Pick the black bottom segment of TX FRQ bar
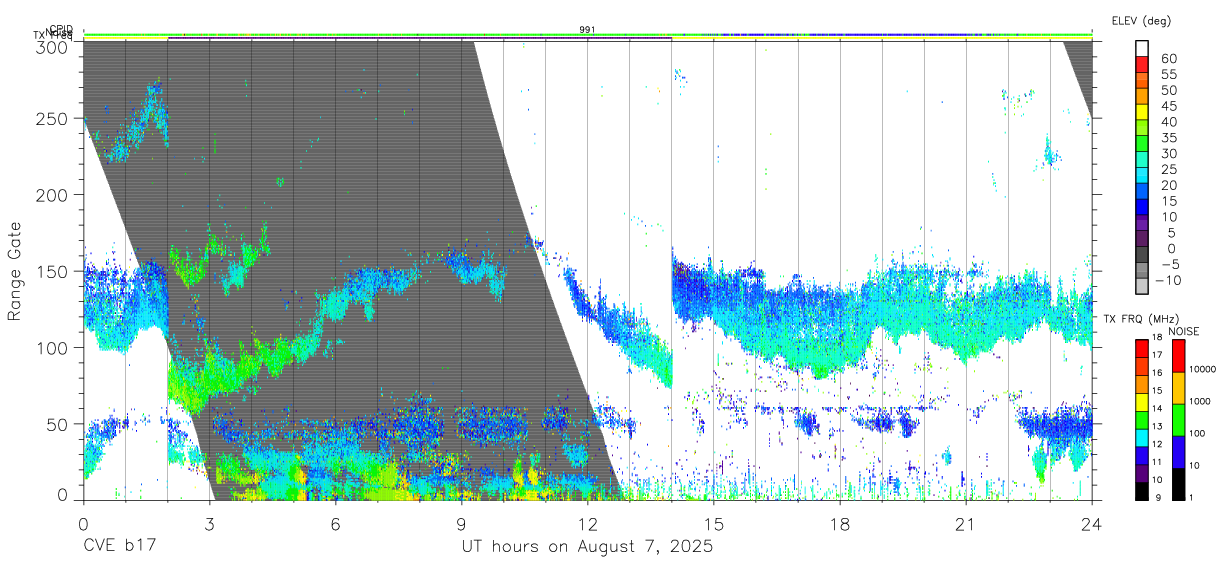Image resolution: width=1228 pixels, height=567 pixels. [x=1142, y=491]
